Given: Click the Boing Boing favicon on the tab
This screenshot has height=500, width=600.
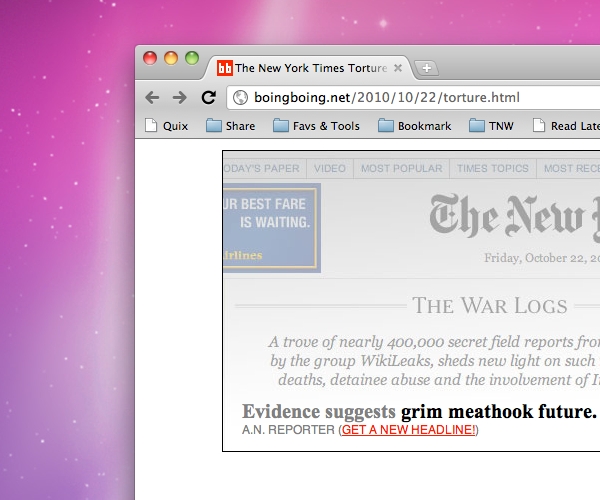Looking at the screenshot, I should coord(225,68).
